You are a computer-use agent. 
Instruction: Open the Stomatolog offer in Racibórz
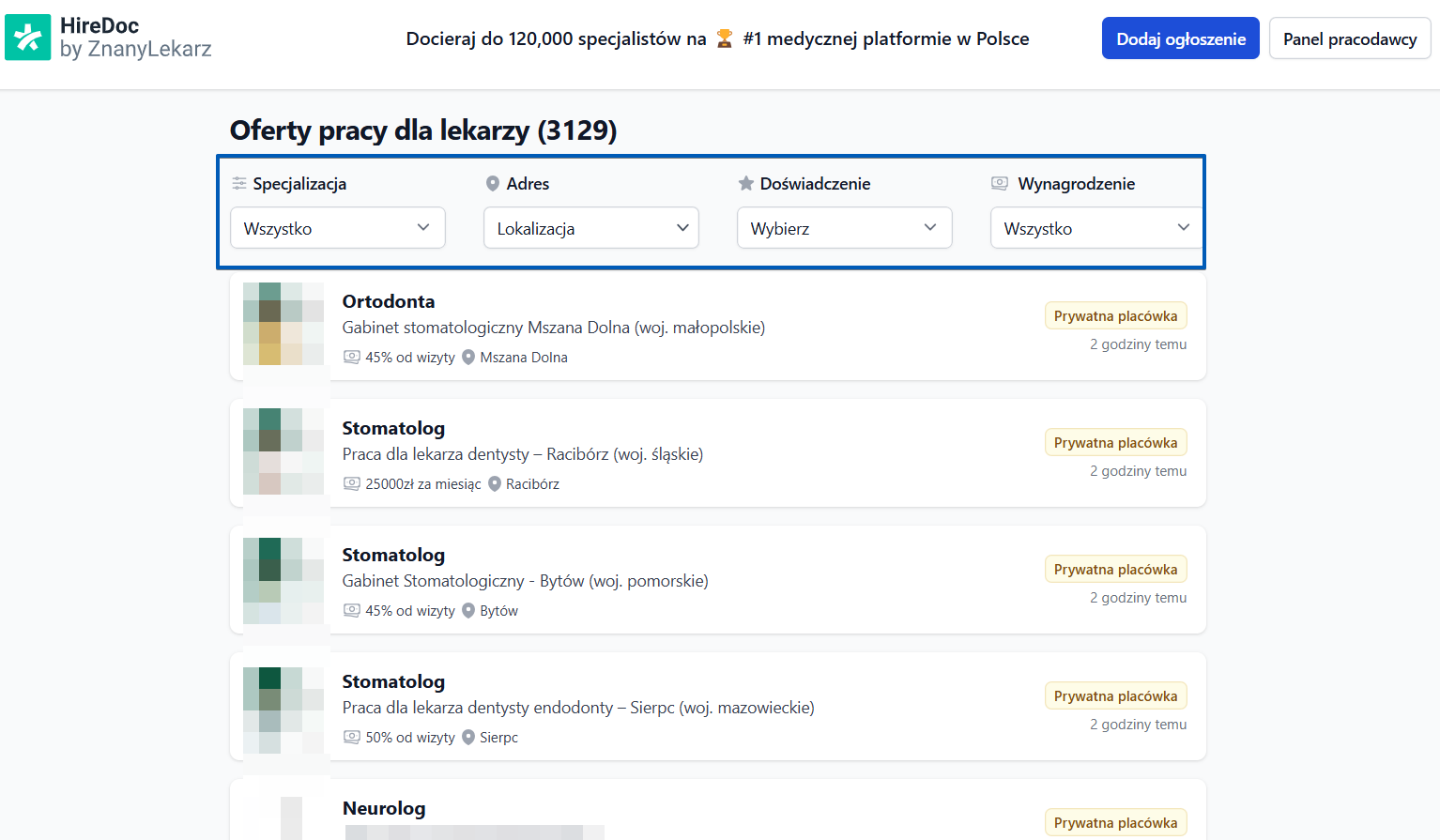click(393, 428)
